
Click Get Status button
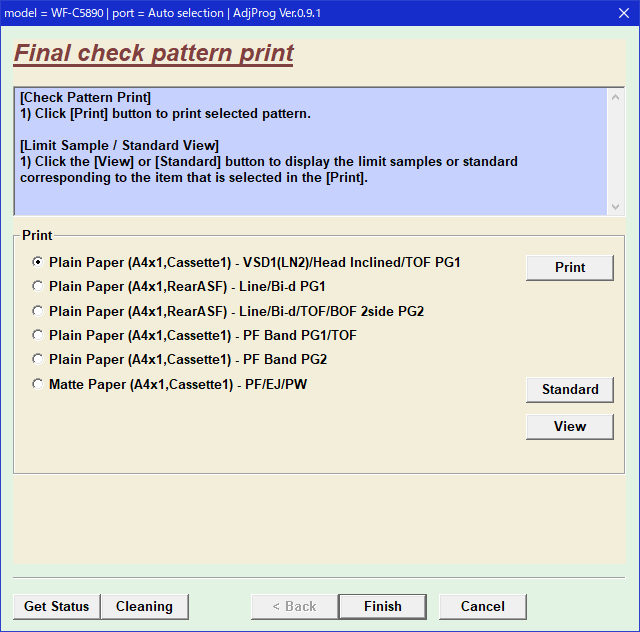[56, 607]
